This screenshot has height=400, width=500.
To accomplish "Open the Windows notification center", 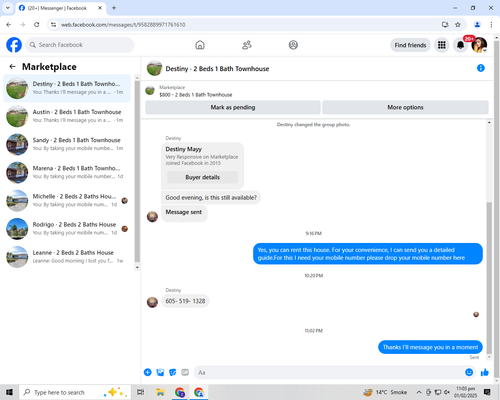I will click(x=487, y=392).
